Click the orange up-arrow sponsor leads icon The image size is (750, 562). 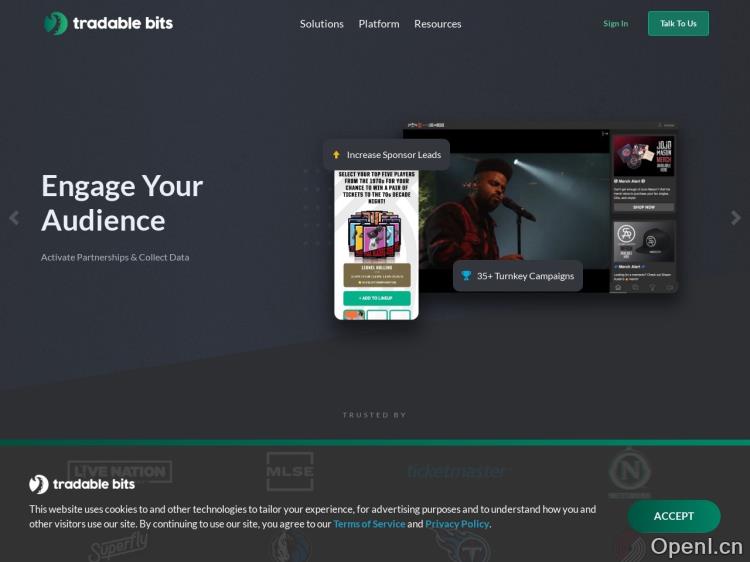[336, 155]
